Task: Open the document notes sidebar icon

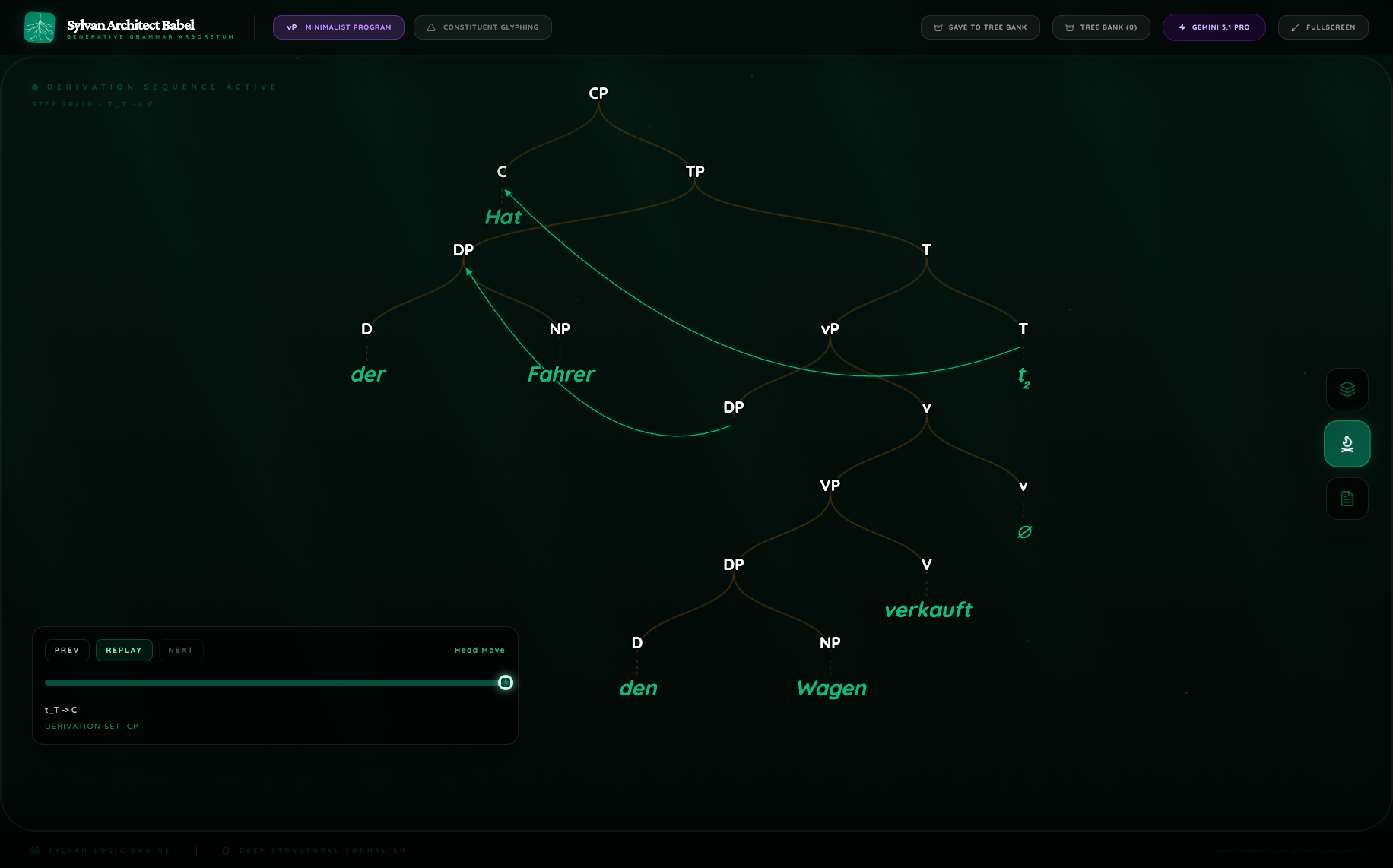Action: (1347, 499)
